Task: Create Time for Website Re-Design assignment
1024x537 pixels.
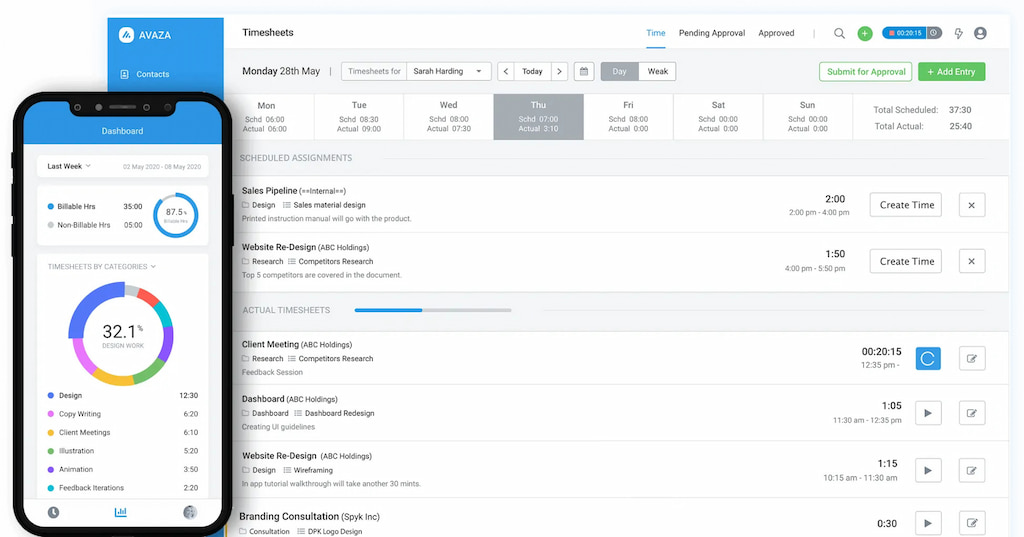Action: (x=906, y=261)
